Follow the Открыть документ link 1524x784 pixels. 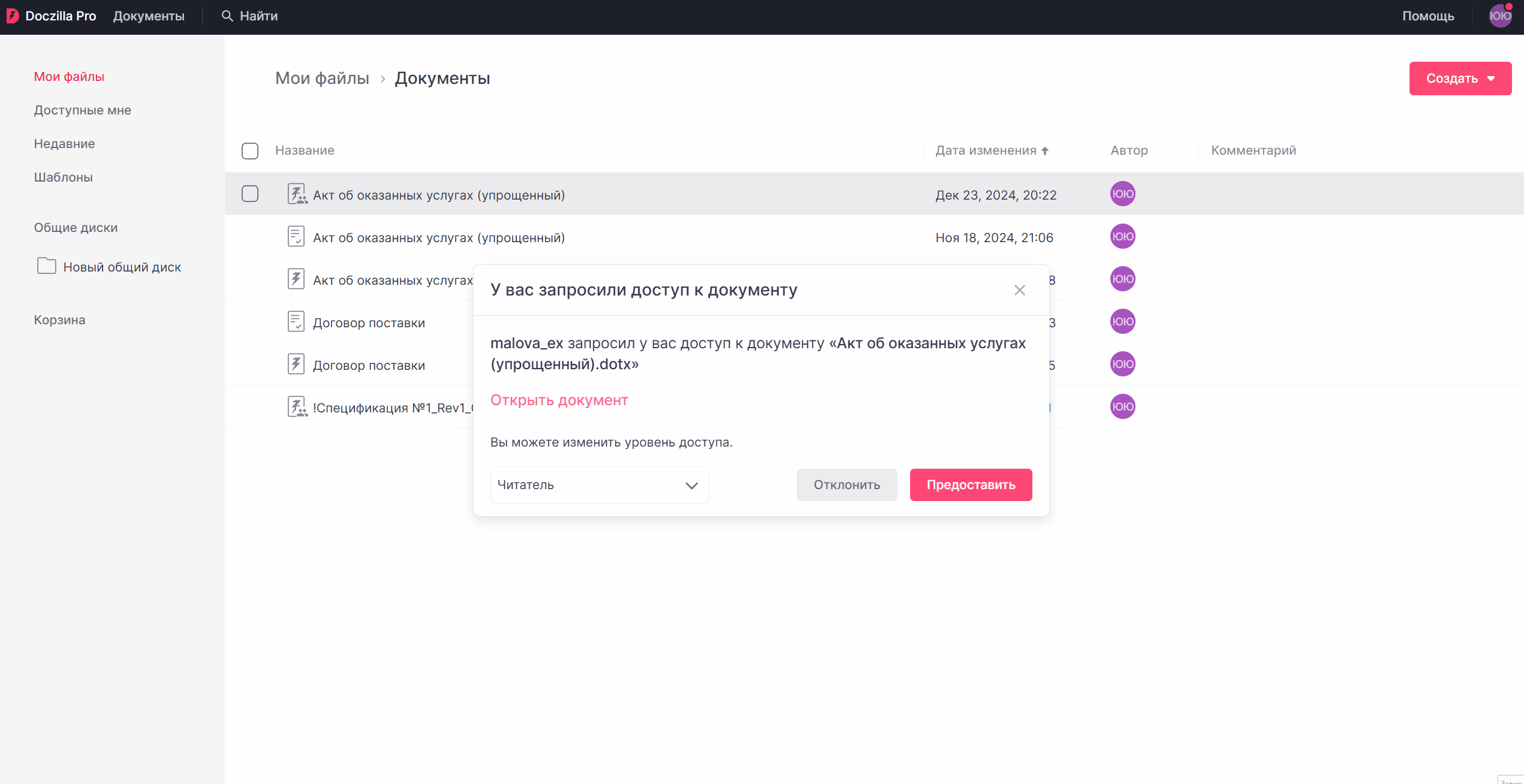(559, 400)
